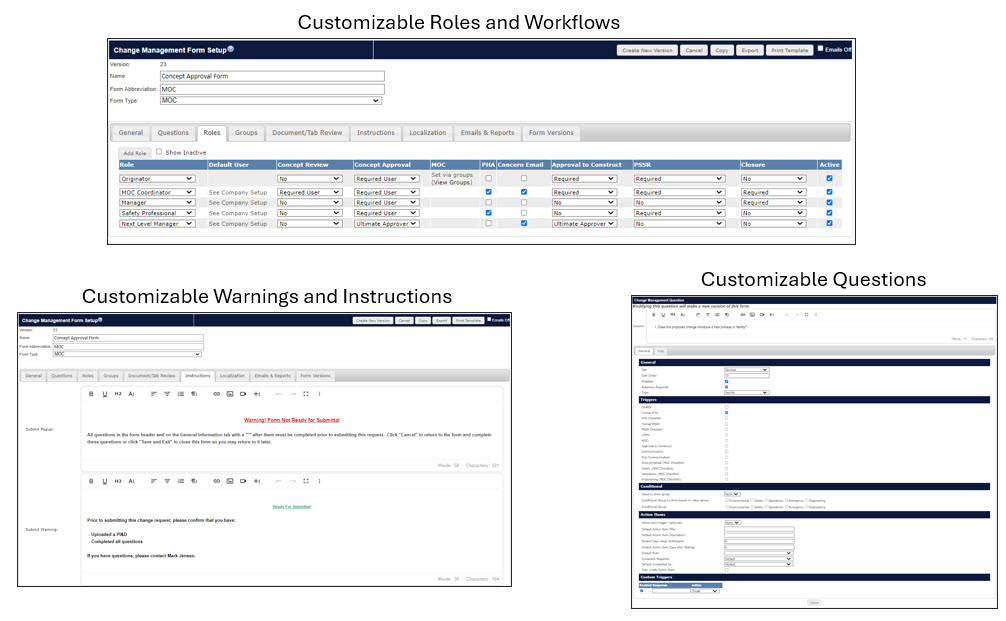Open Concept Approval dropdown for Next Level Manager
The image size is (1006, 621).
click(386, 224)
